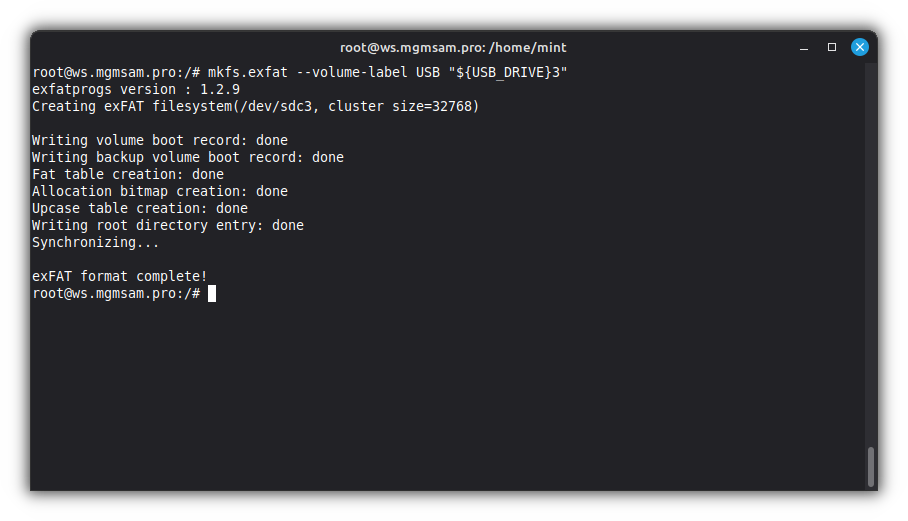Click the empty scrollbar track above the thumb

tap(871, 250)
